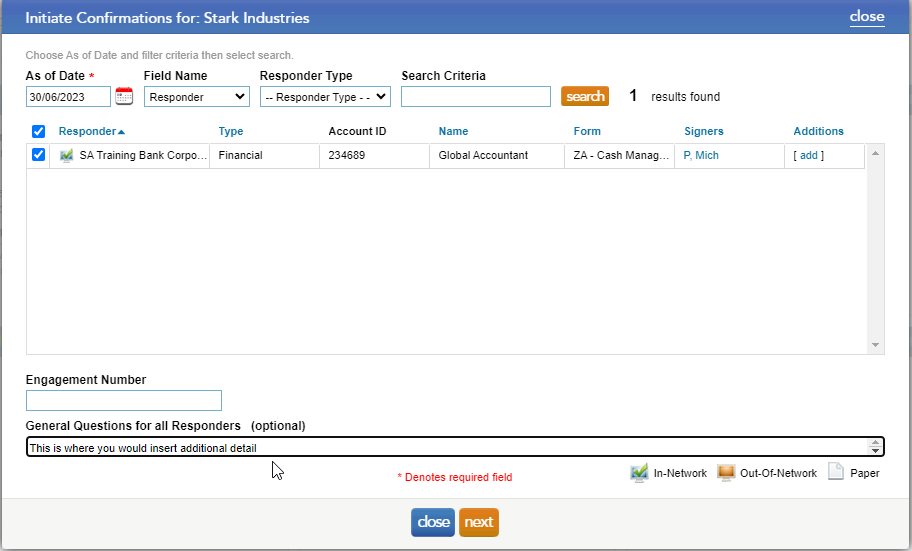Click the blue close button at bottom
The width and height of the screenshot is (912, 551).
433,522
